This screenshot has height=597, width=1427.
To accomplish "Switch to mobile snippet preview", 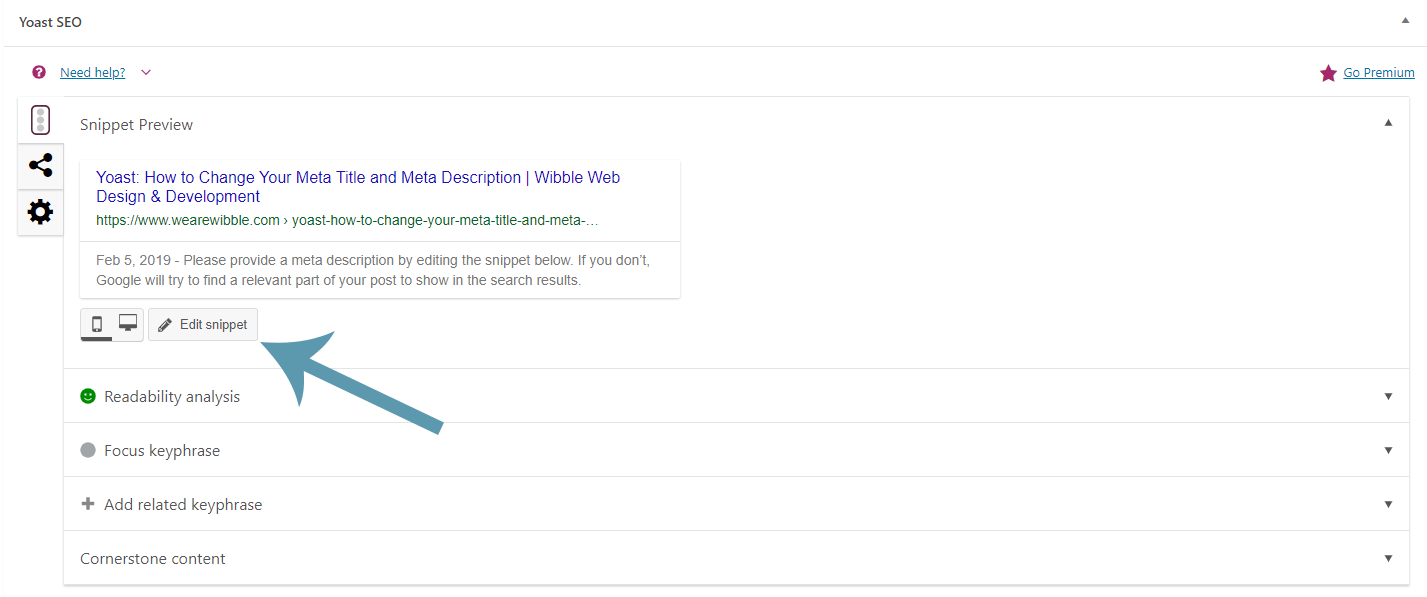I will 97,324.
